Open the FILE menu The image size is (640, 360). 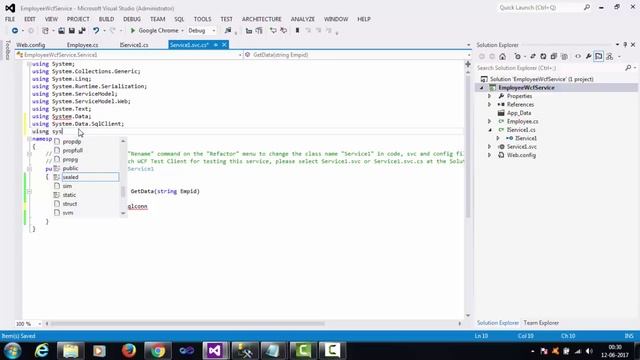pyautogui.click(x=10, y=19)
